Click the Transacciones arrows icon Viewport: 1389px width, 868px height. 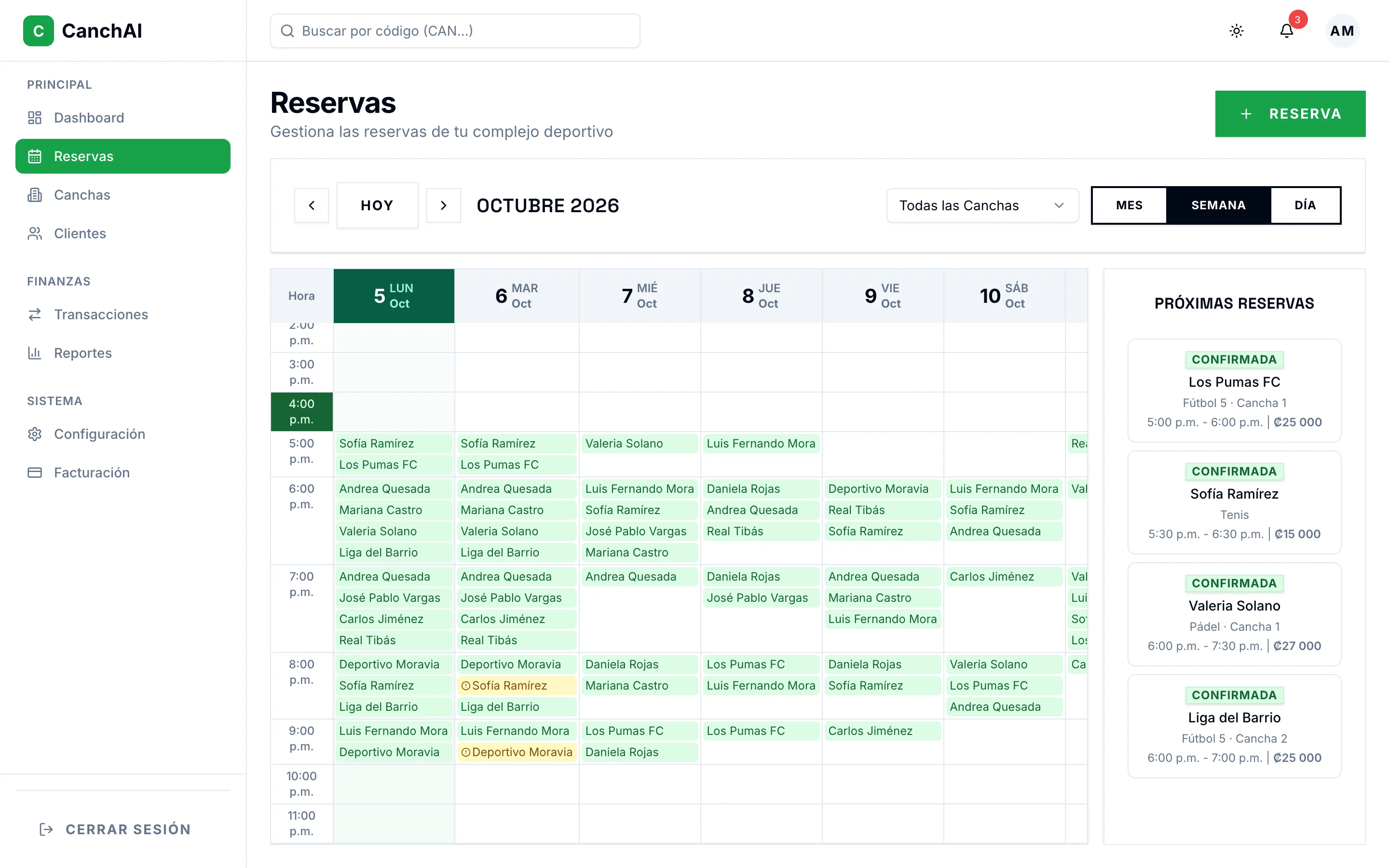pyautogui.click(x=35, y=314)
